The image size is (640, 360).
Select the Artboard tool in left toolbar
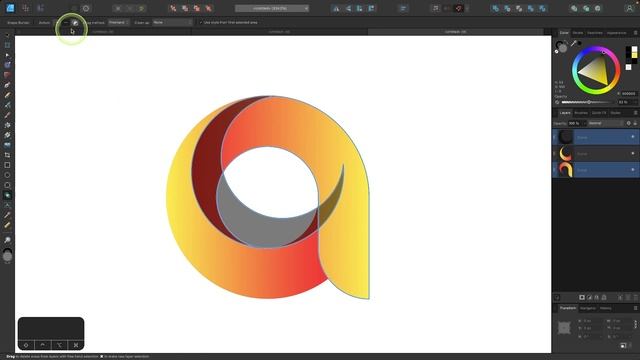click(7, 45)
